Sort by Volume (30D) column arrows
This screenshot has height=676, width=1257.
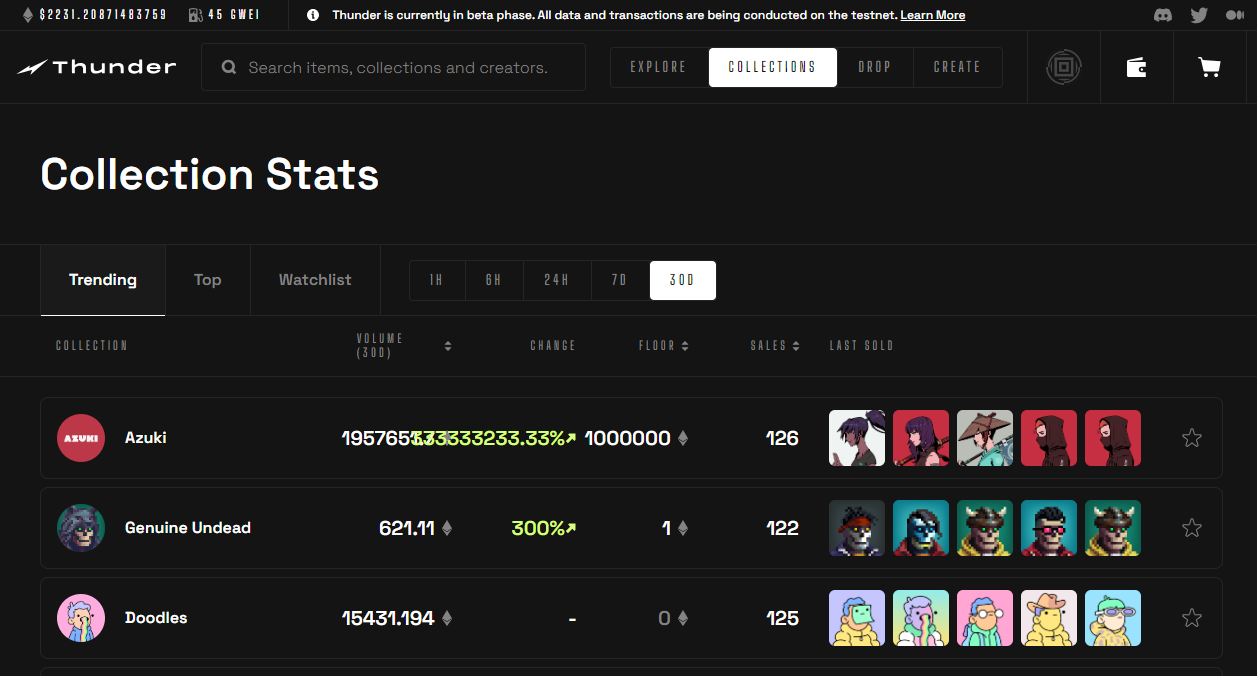pos(448,346)
